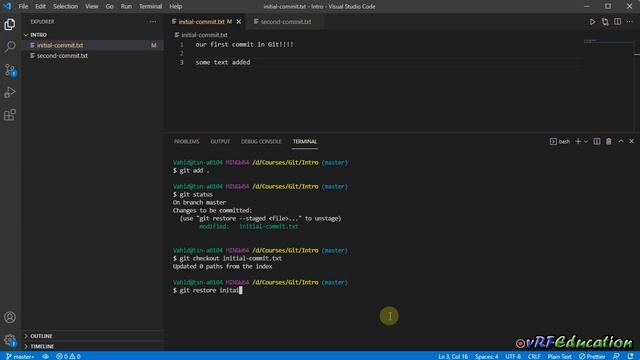Place cursor on line 'our first commit in Git!!!!'
This screenshot has width=640, height=360.
pos(244,44)
